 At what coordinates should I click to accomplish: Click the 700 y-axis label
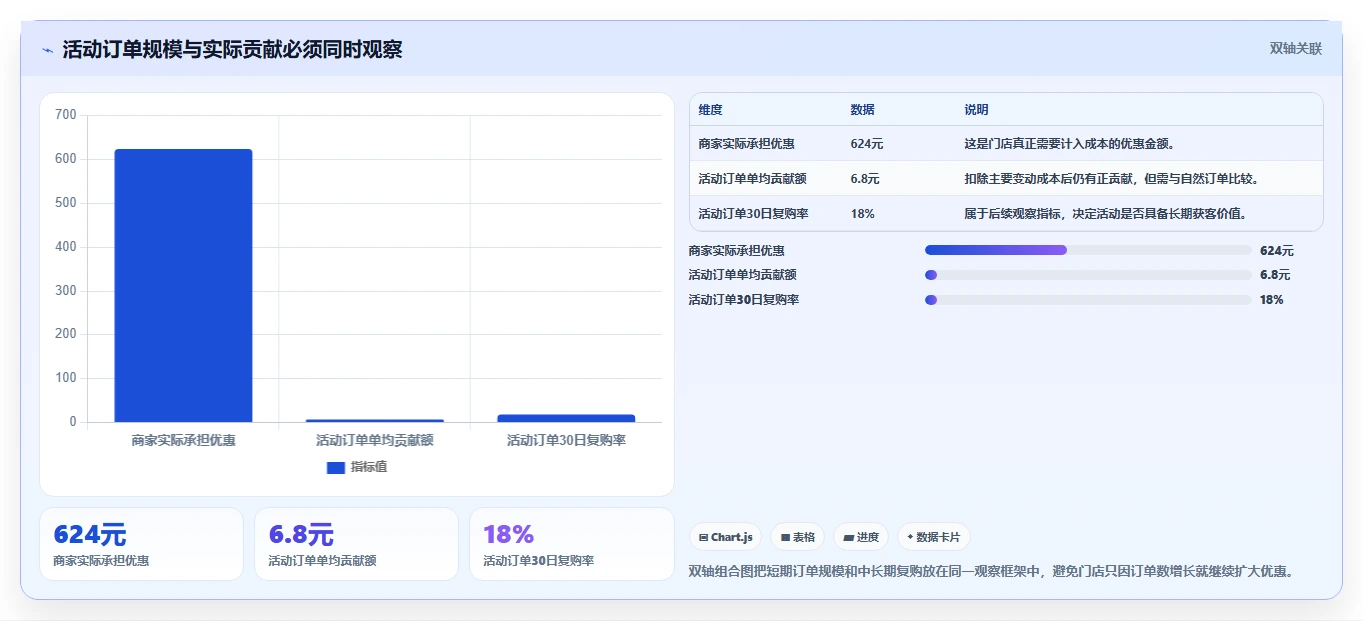click(66, 115)
